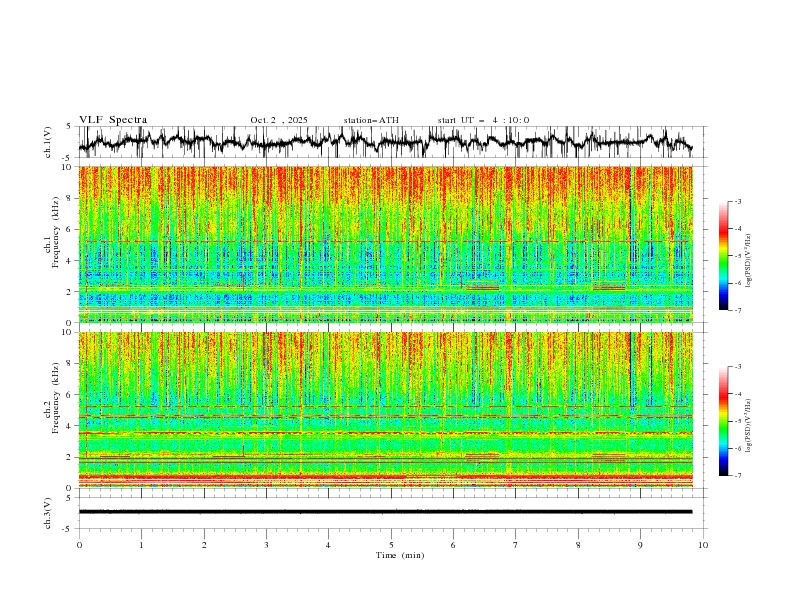Viewport: 792px width, 612px height.
Task: Click the ch.2 spectrogram panel
Action: (x=386, y=410)
